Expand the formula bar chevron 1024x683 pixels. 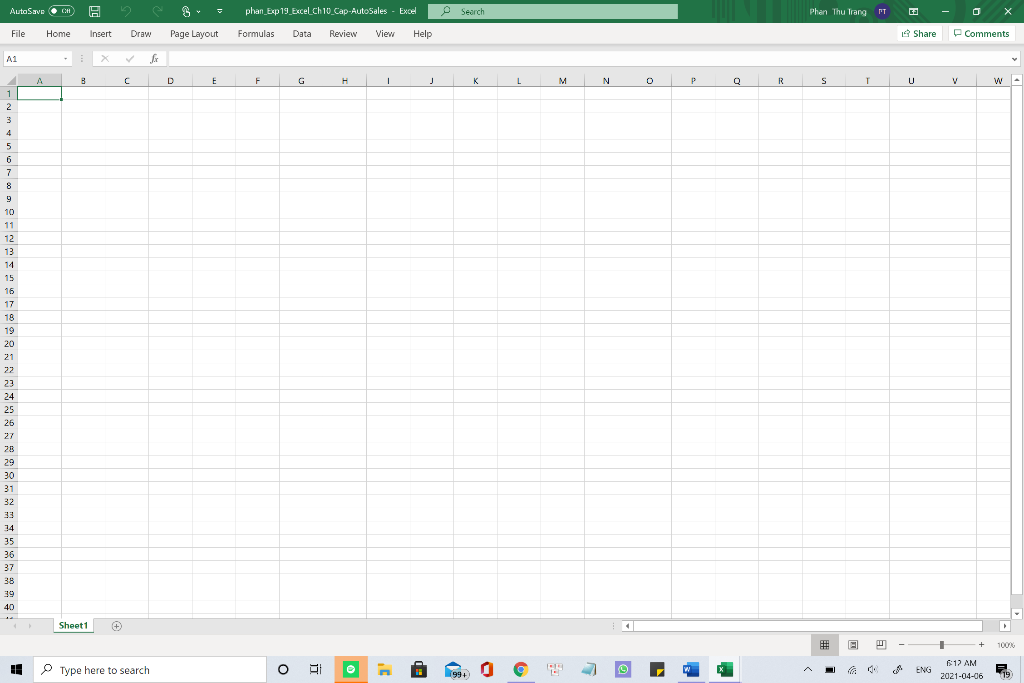point(1014,59)
